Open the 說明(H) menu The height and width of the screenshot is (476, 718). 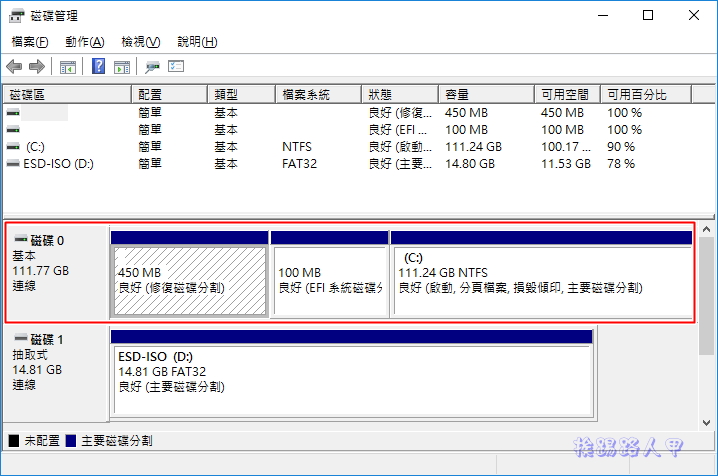[x=197, y=42]
